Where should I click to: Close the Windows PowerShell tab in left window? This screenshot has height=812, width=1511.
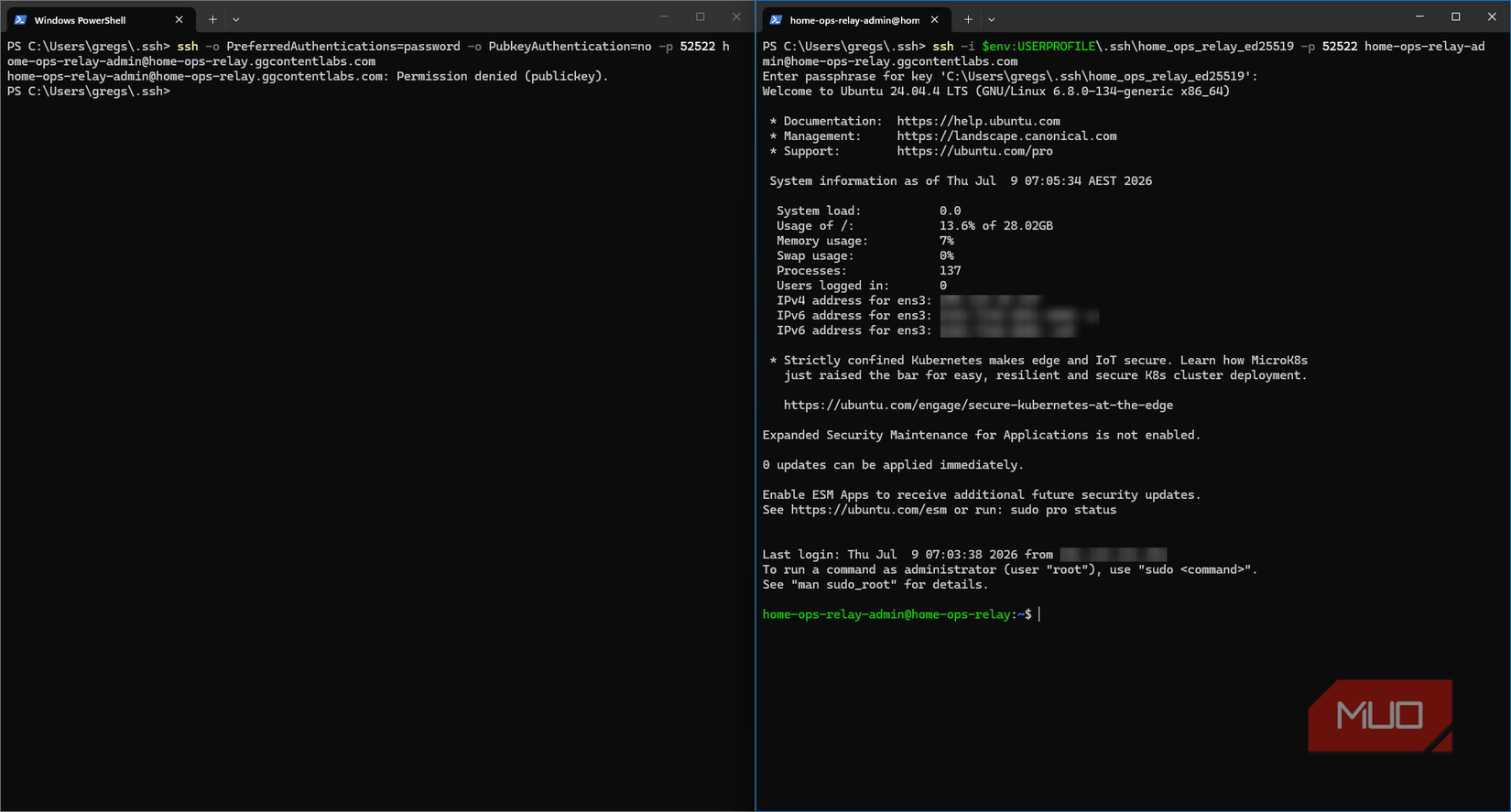coord(179,19)
